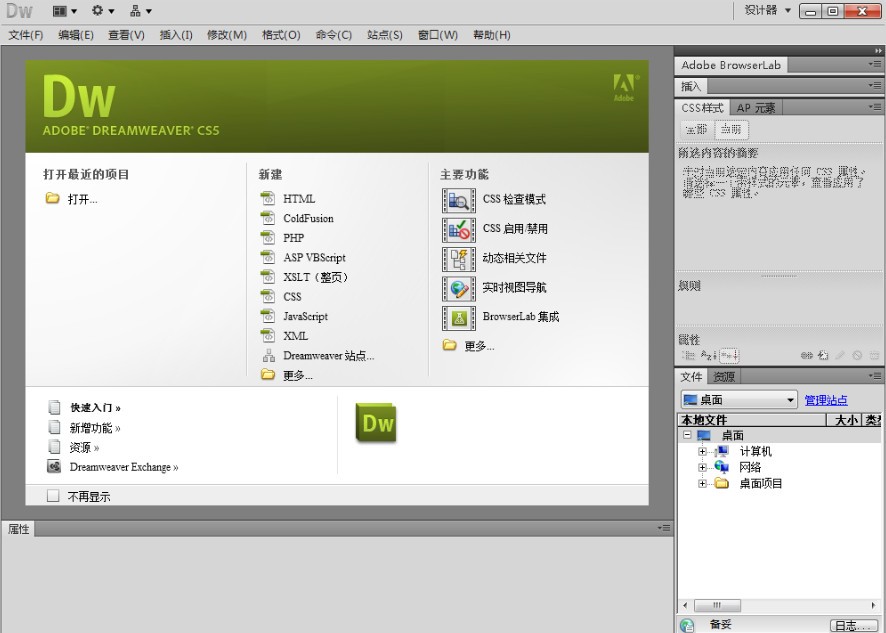886x633 pixels.
Task: Open the site management dropdown in title bar
Action: (141, 11)
